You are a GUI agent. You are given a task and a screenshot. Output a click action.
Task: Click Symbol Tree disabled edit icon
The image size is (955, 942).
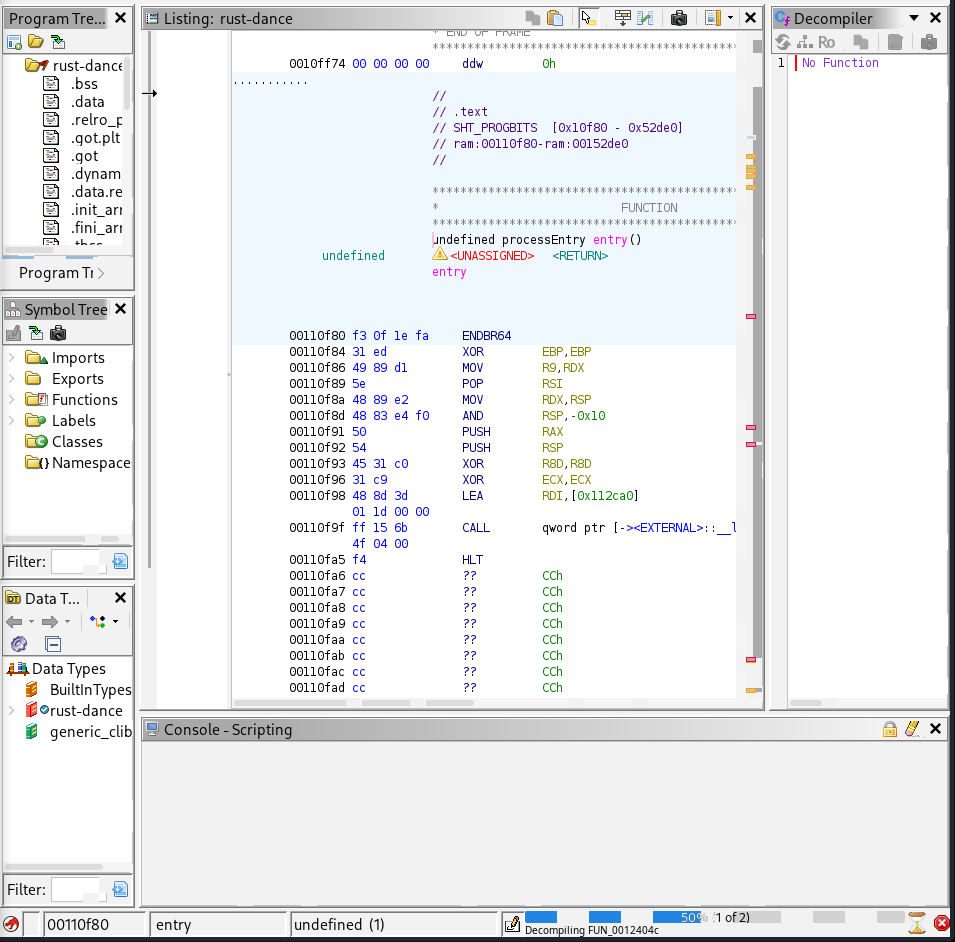[13, 334]
